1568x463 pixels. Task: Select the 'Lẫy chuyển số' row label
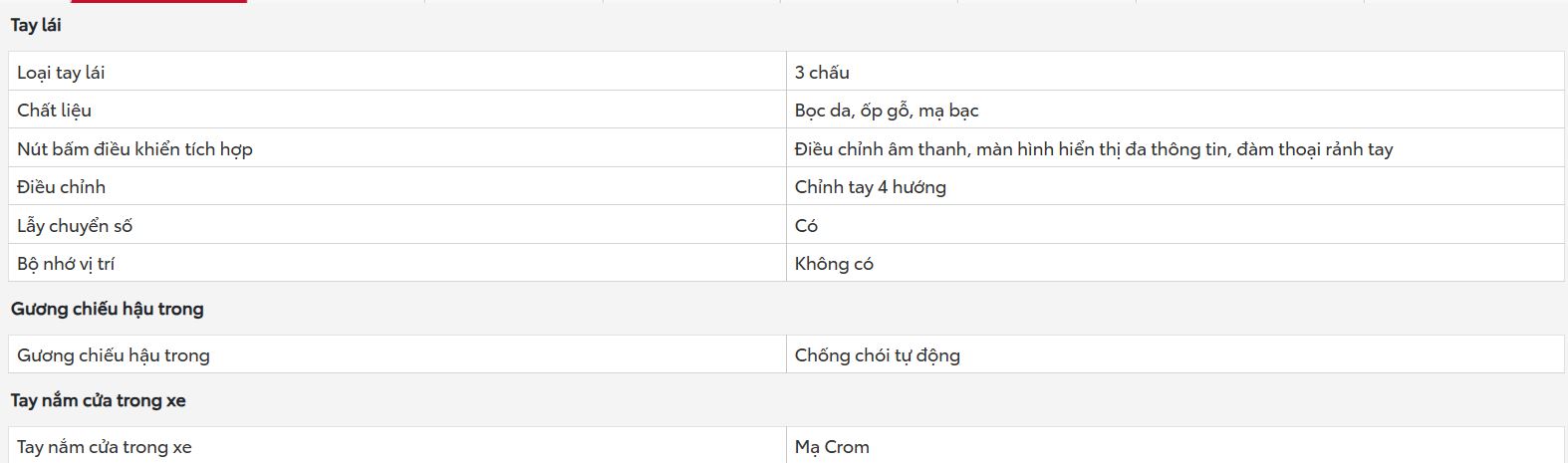75,226
